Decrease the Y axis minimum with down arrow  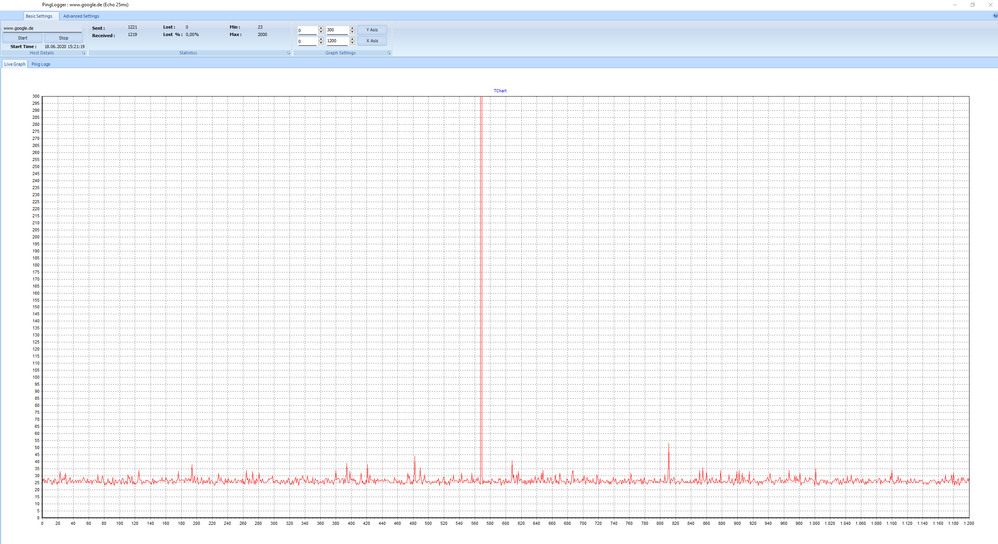click(x=321, y=32)
